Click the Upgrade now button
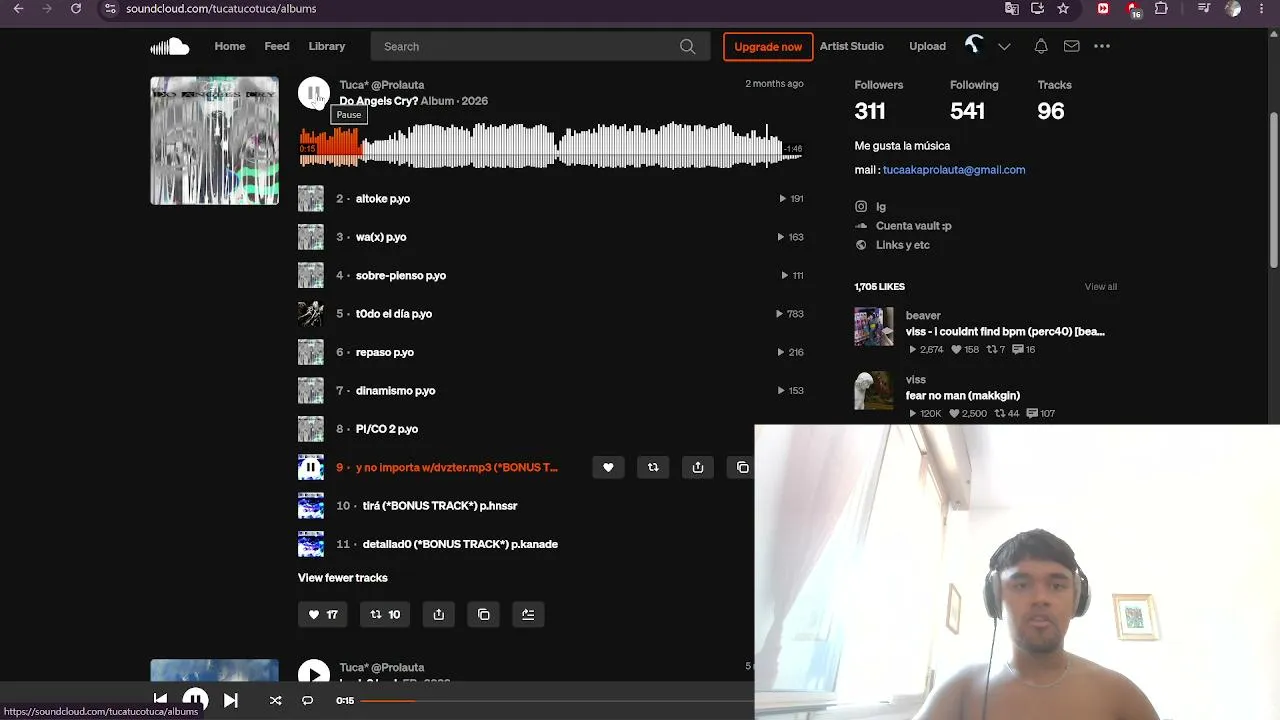Screen dimensions: 1280x720 pyautogui.click(x=768, y=46)
